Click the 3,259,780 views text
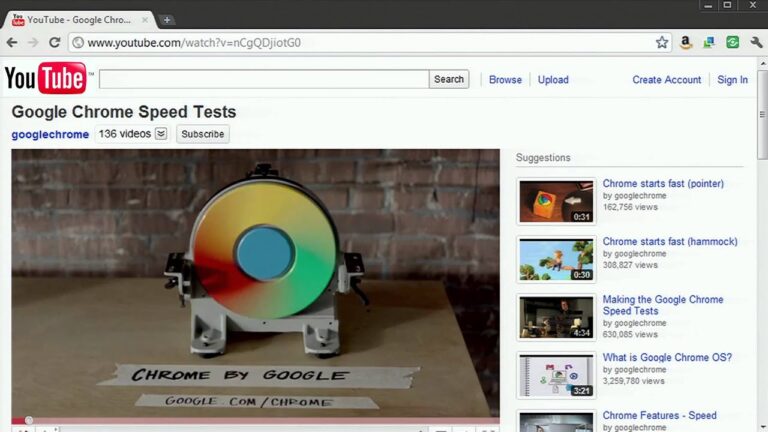Image resolution: width=768 pixels, height=432 pixels. pyautogui.click(x=633, y=381)
